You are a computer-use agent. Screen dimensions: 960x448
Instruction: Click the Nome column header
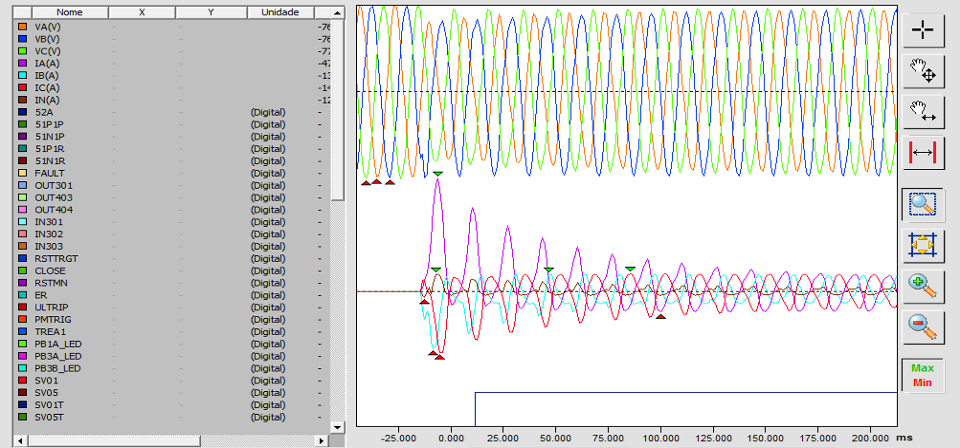pyautogui.click(x=70, y=12)
